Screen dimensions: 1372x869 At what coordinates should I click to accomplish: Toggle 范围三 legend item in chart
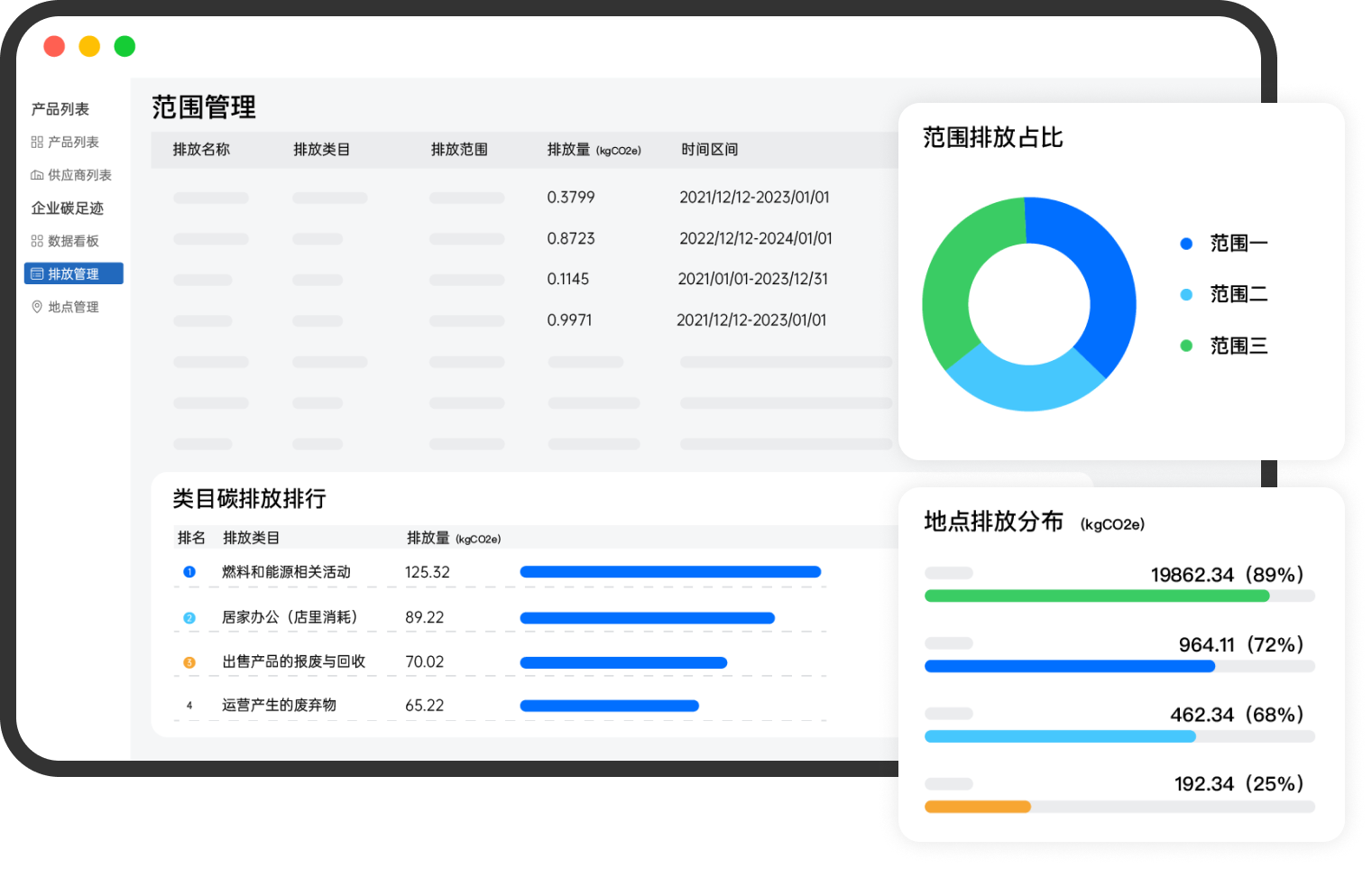tap(1225, 346)
